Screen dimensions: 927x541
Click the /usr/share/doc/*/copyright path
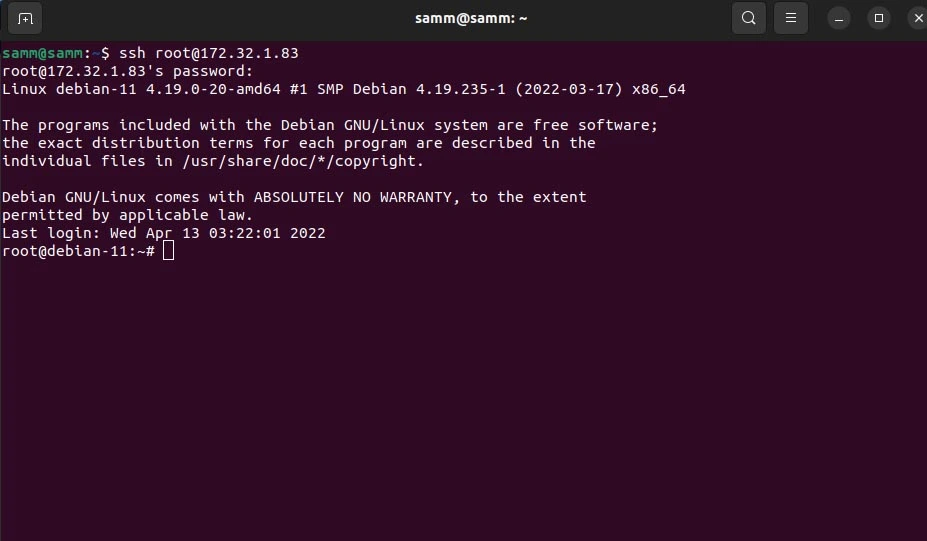click(303, 161)
